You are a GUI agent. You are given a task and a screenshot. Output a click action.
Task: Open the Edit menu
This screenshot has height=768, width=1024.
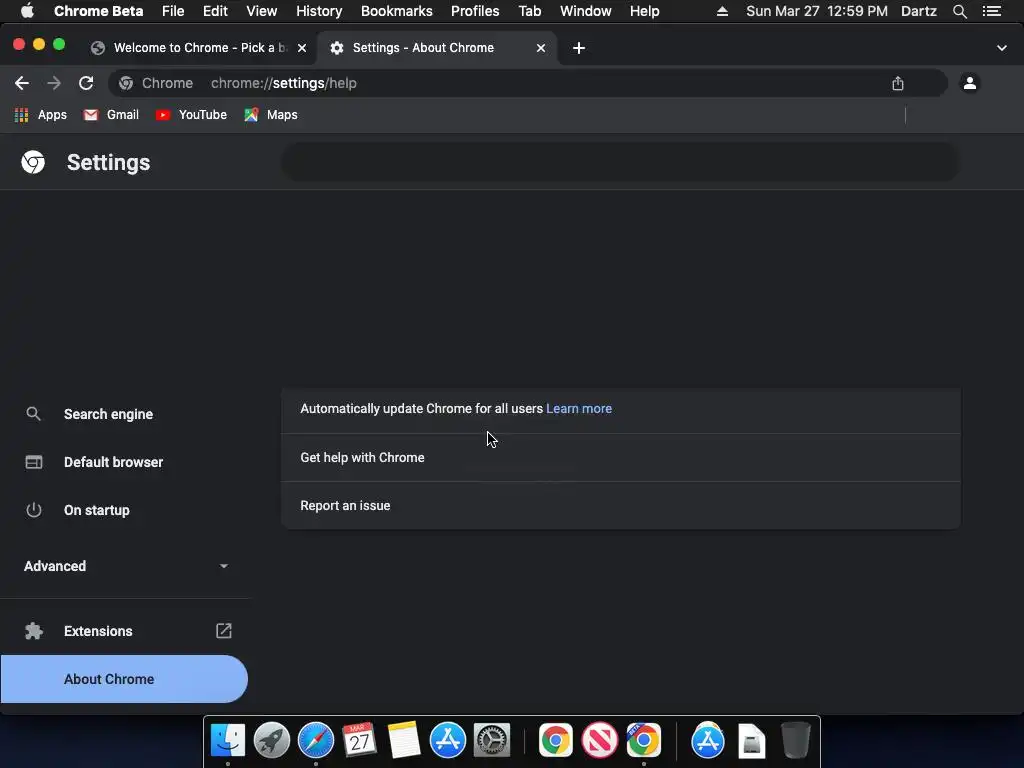click(215, 11)
